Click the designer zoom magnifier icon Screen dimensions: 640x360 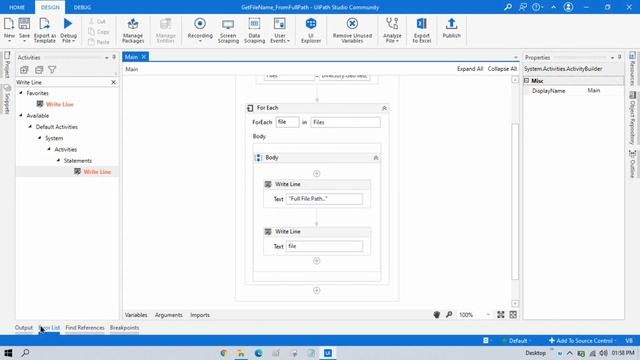tap(449, 315)
